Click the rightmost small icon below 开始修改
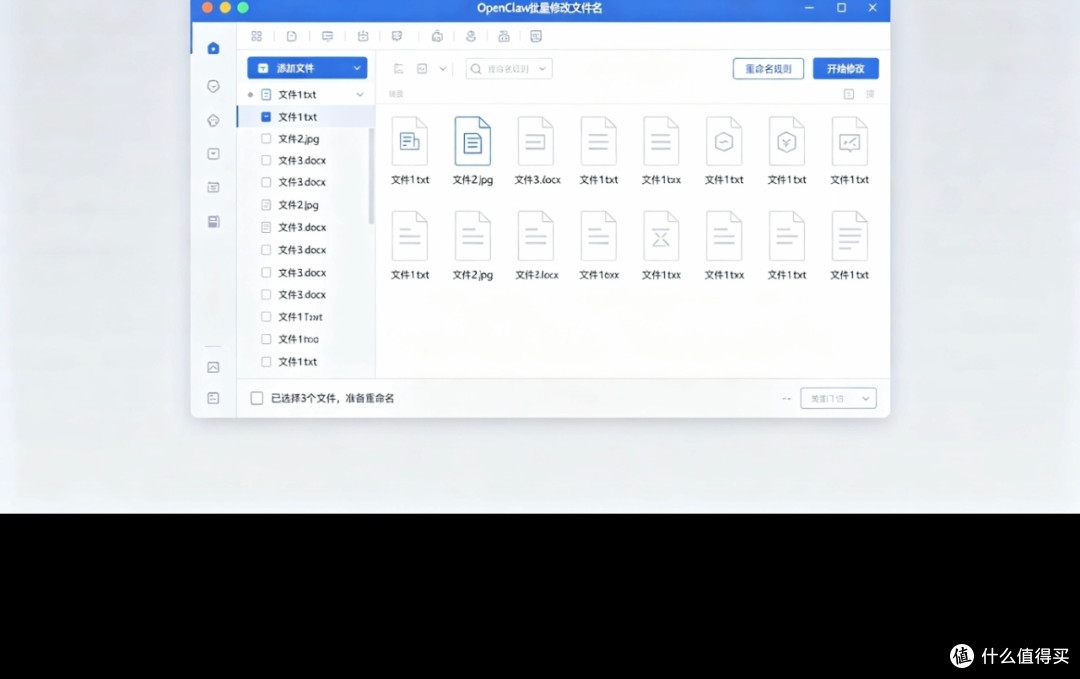This screenshot has height=679, width=1080. pos(871,94)
